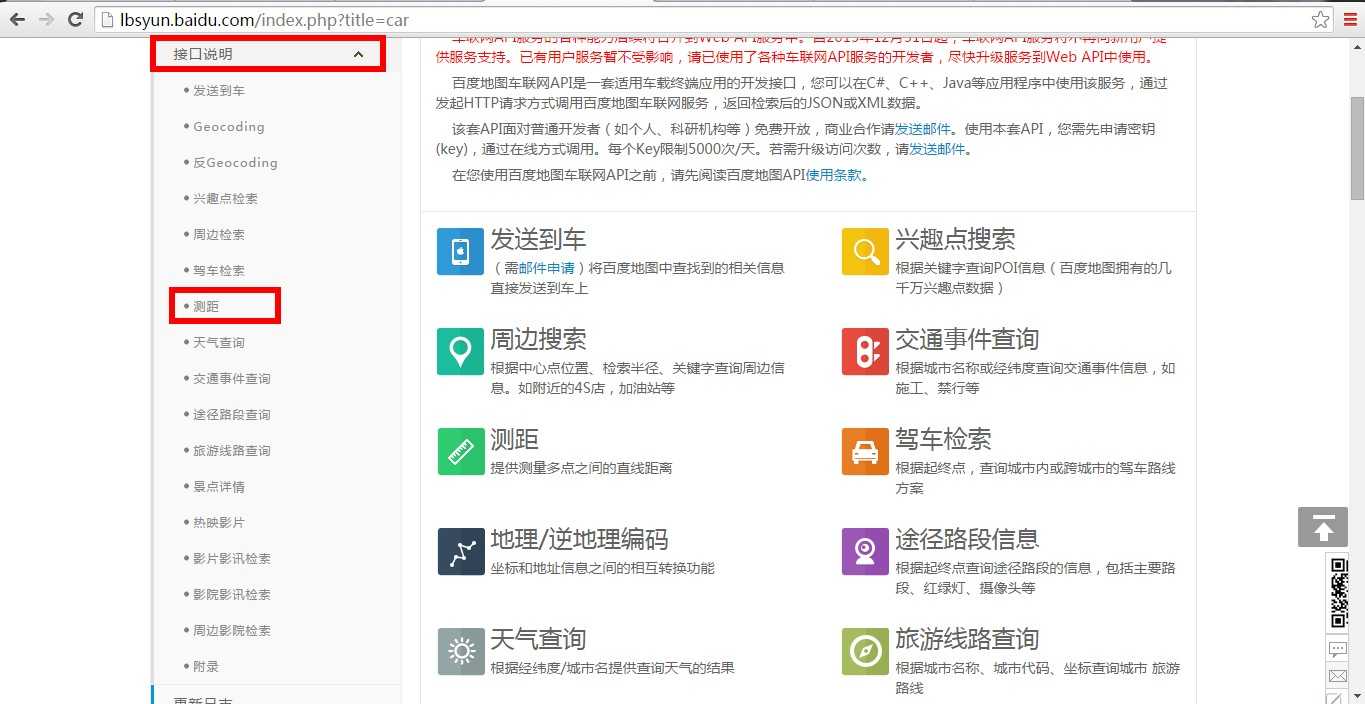Open the 途径路段信息 feature heading

click(967, 540)
